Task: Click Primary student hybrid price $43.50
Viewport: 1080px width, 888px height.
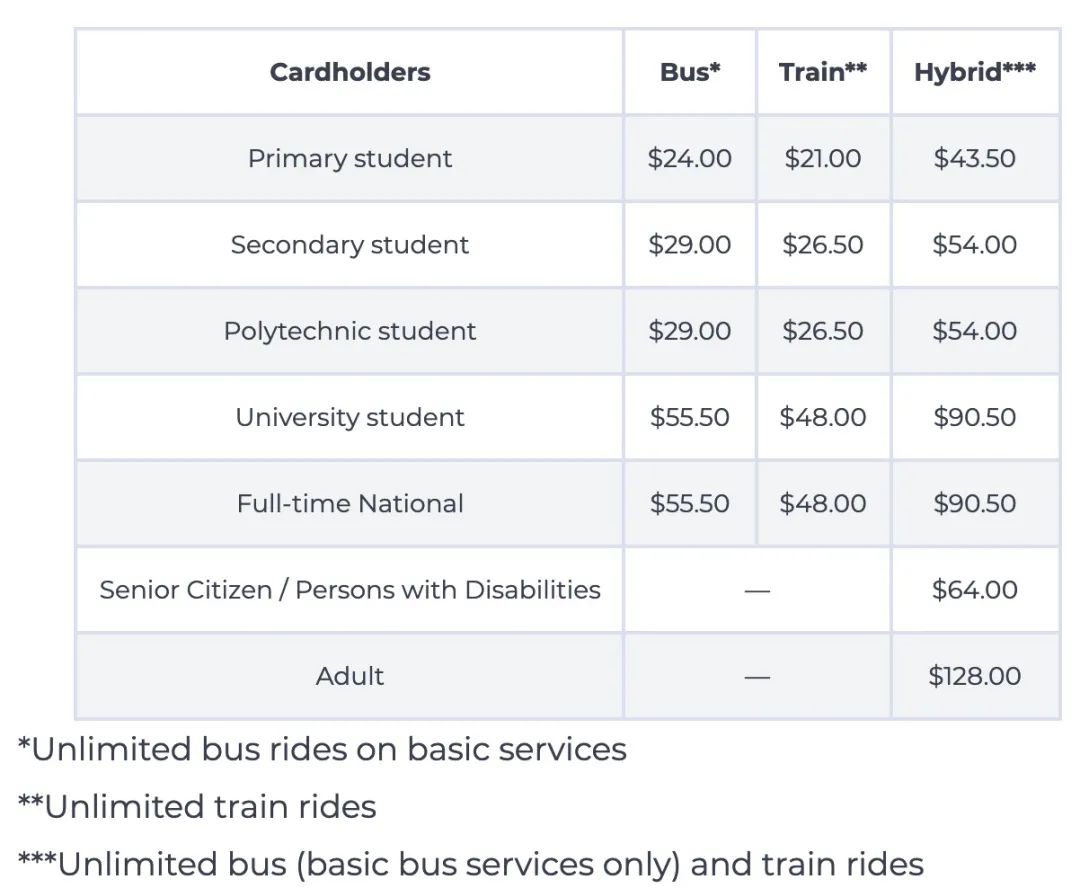Action: point(975,158)
